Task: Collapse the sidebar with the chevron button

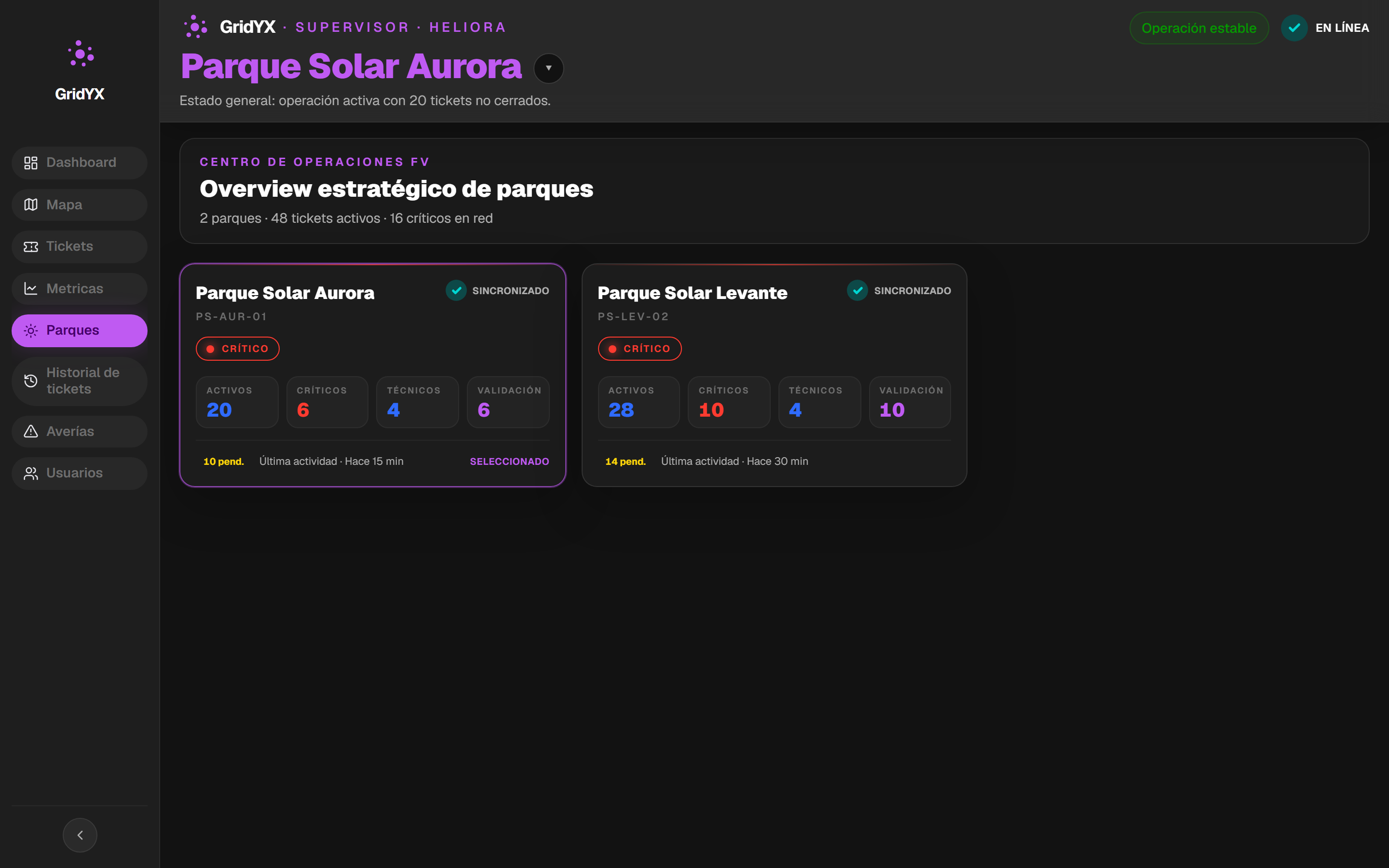Action: [x=80, y=835]
